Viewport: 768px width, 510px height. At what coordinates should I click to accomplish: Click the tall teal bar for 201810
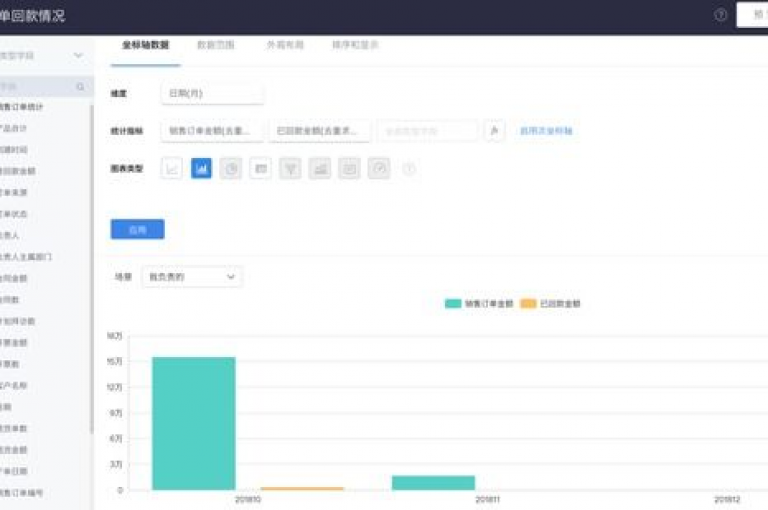(194, 423)
